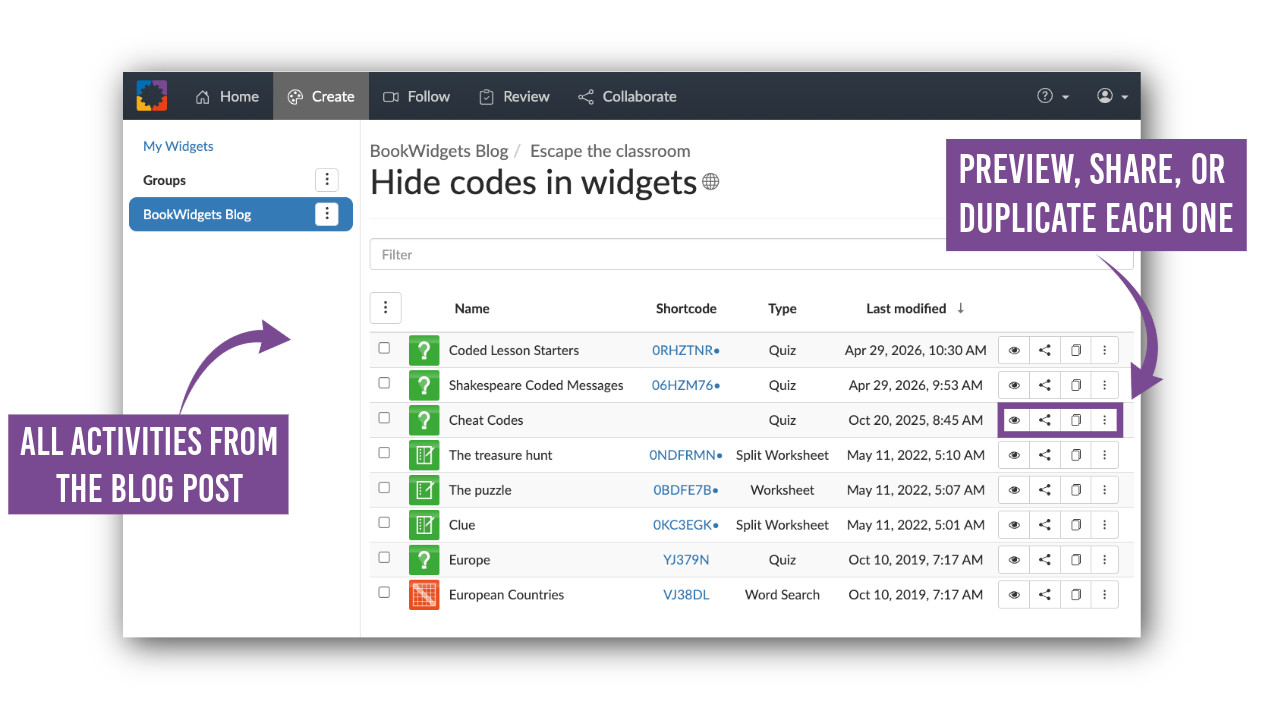Focus the Filter input field
Viewport: 1280px width, 720px height.
(x=752, y=254)
